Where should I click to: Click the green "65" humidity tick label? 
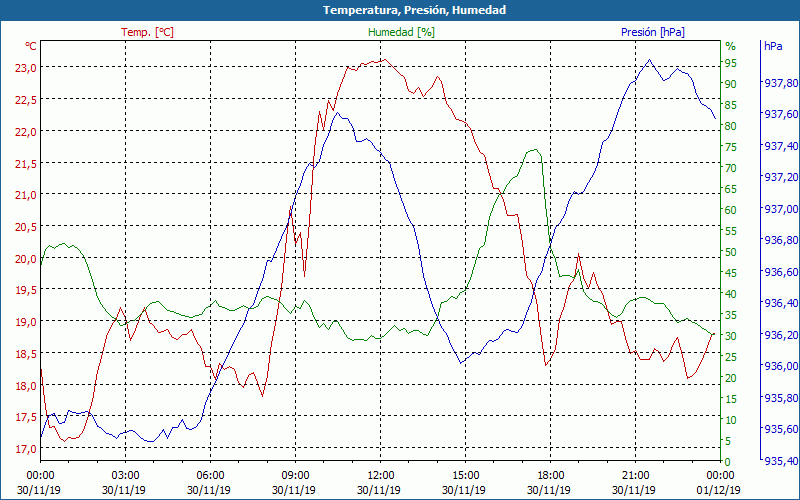[731, 189]
